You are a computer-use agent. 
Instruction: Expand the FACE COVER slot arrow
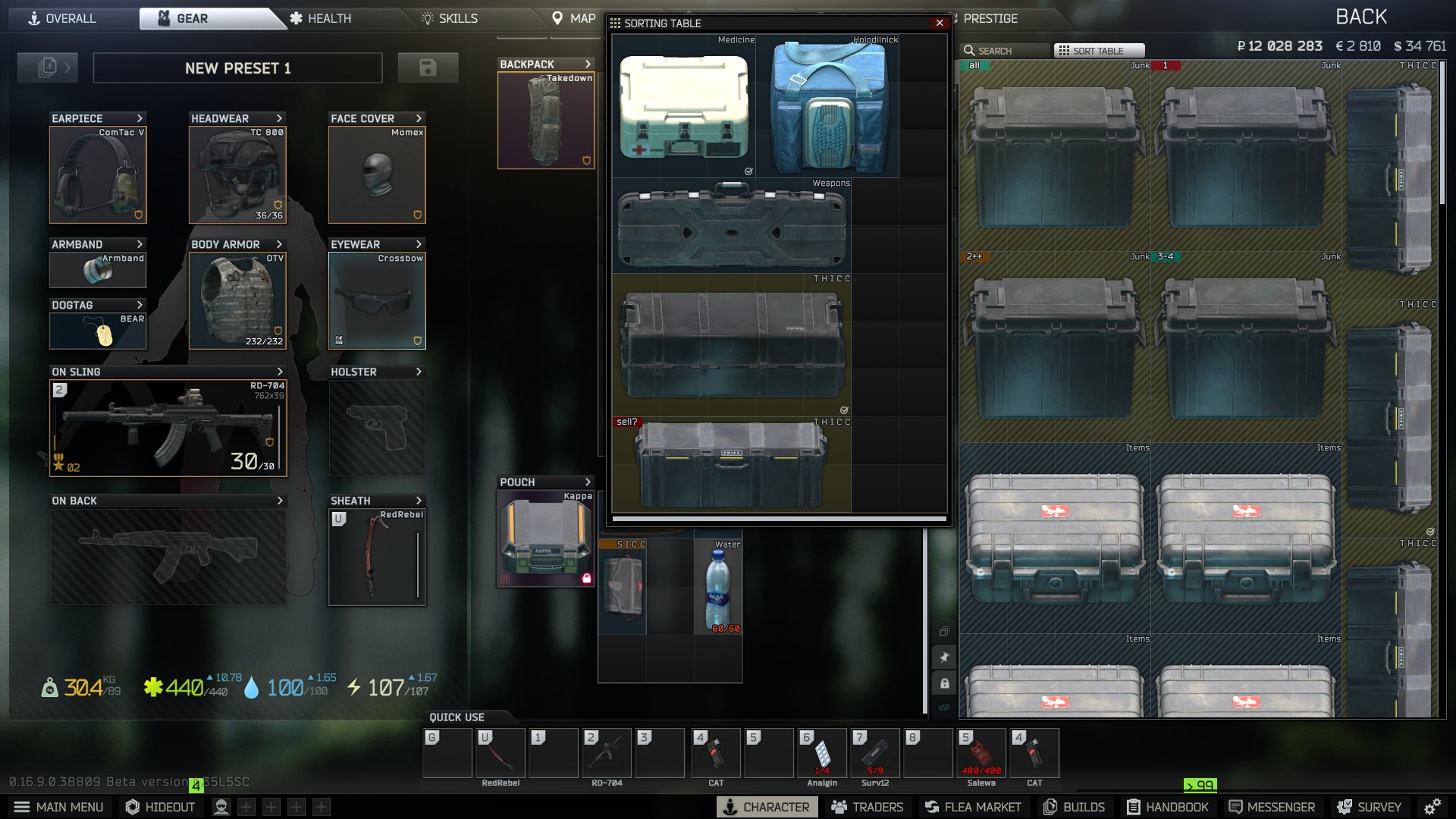point(419,118)
